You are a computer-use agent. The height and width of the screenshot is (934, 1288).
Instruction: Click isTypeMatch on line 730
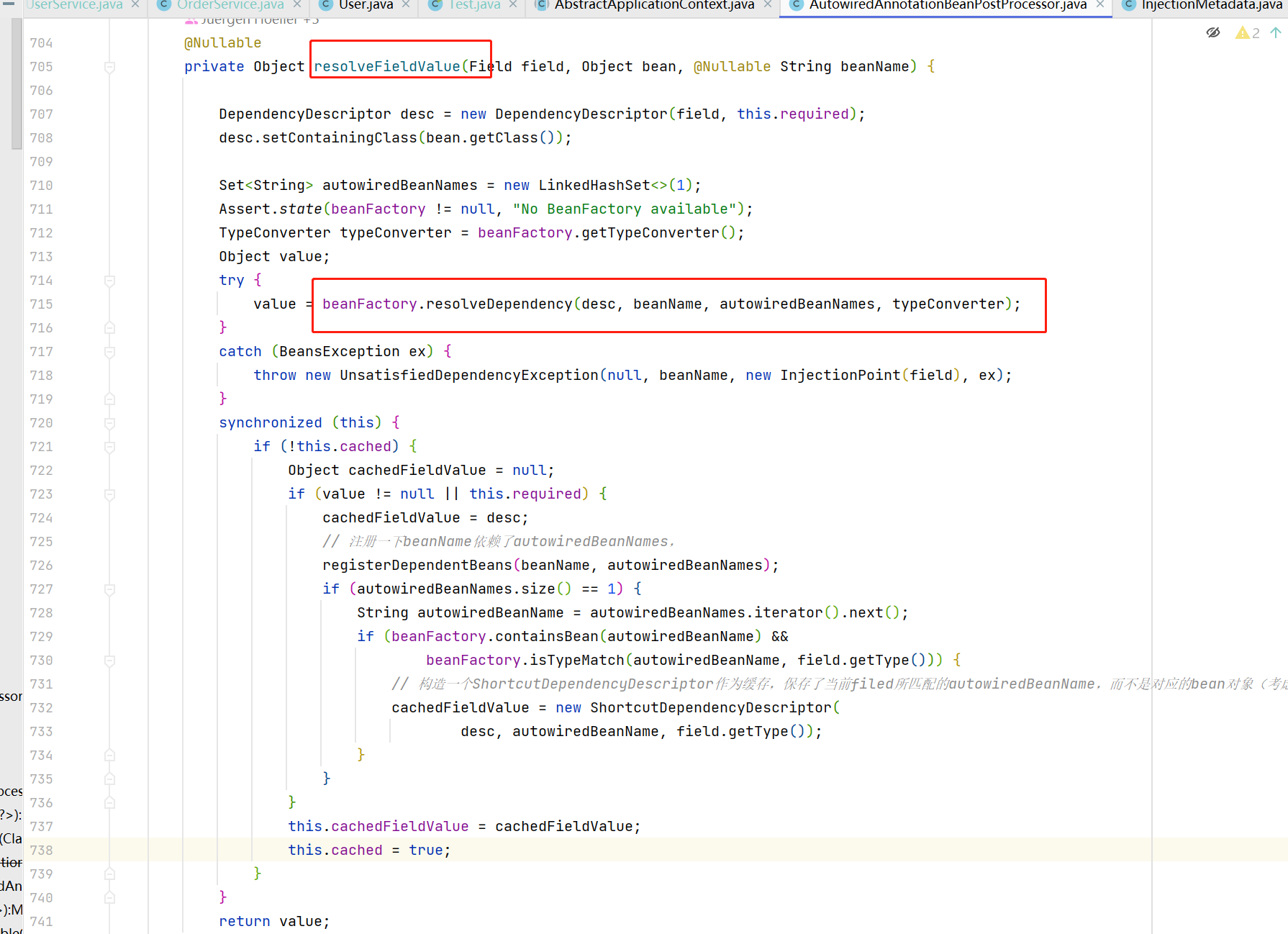pos(577,661)
